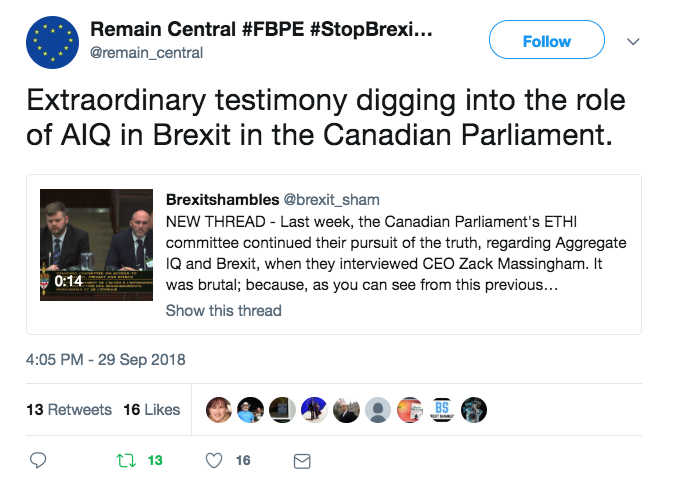The width and height of the screenshot is (673, 492).
Task: View the 13 Retweets list
Action: tap(68, 409)
